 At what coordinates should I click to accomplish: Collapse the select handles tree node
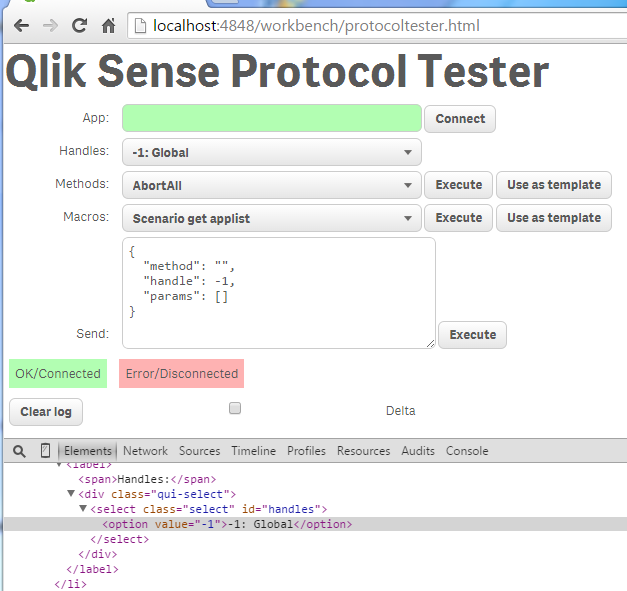(x=83, y=509)
